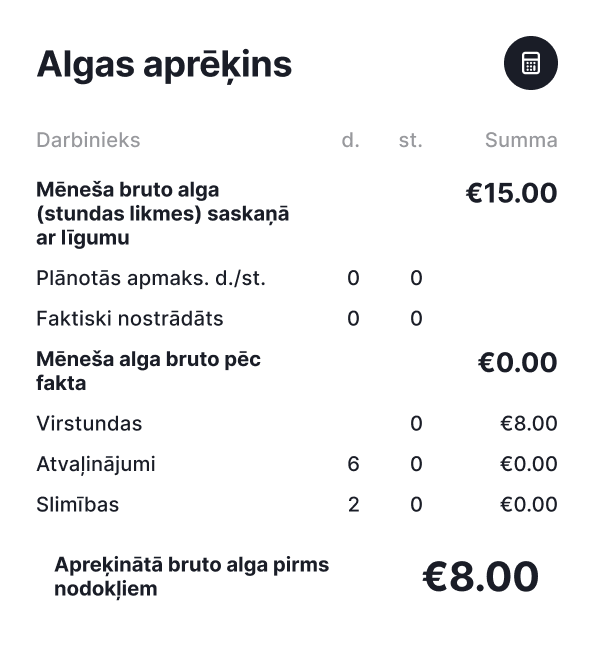
Task: Click the €8.00 overtime amount
Action: tap(529, 424)
